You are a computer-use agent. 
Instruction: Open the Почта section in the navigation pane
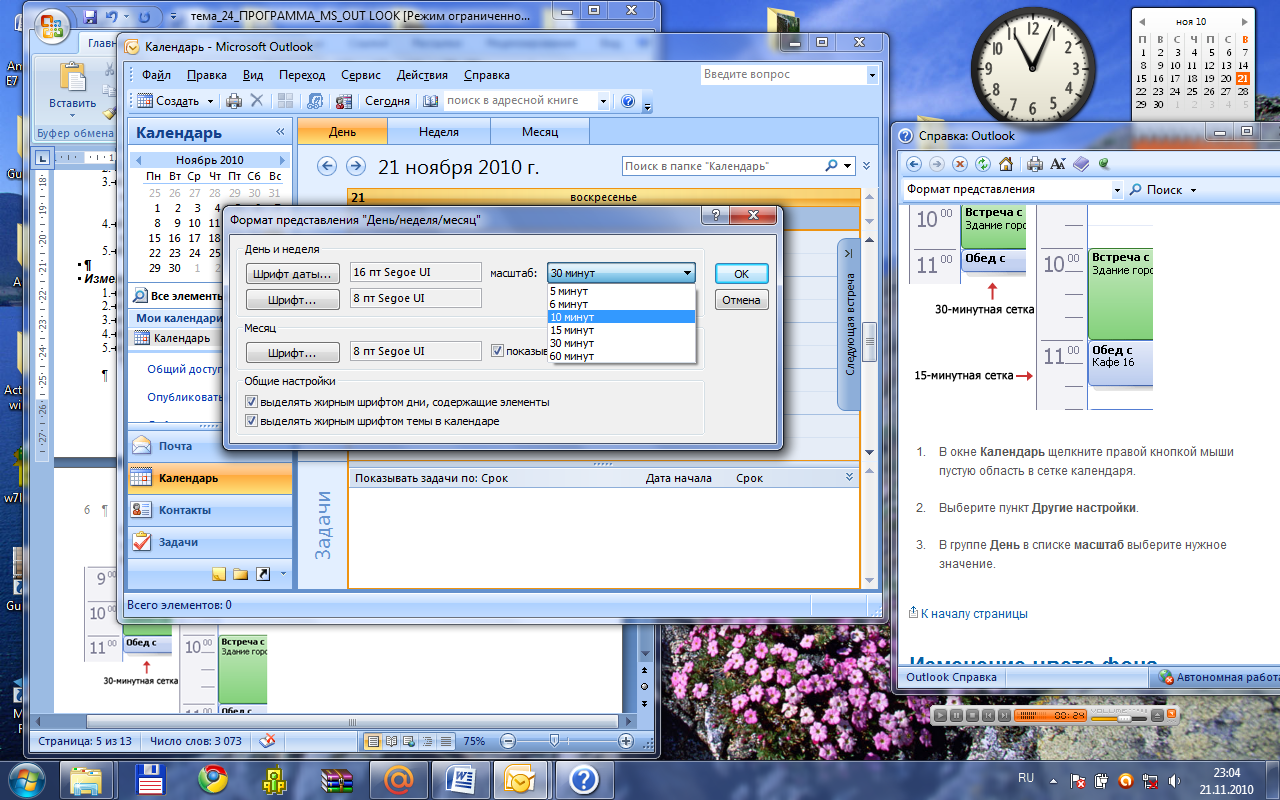[x=210, y=446]
